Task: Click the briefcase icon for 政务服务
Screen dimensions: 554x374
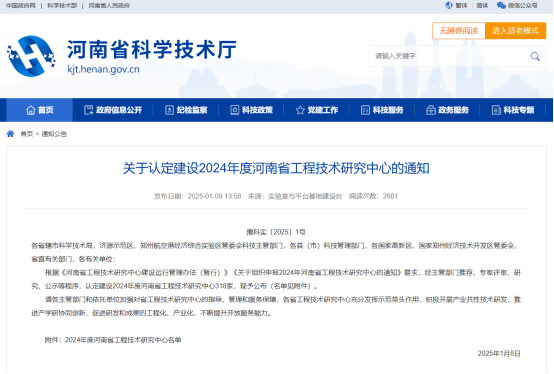Action: click(431, 110)
